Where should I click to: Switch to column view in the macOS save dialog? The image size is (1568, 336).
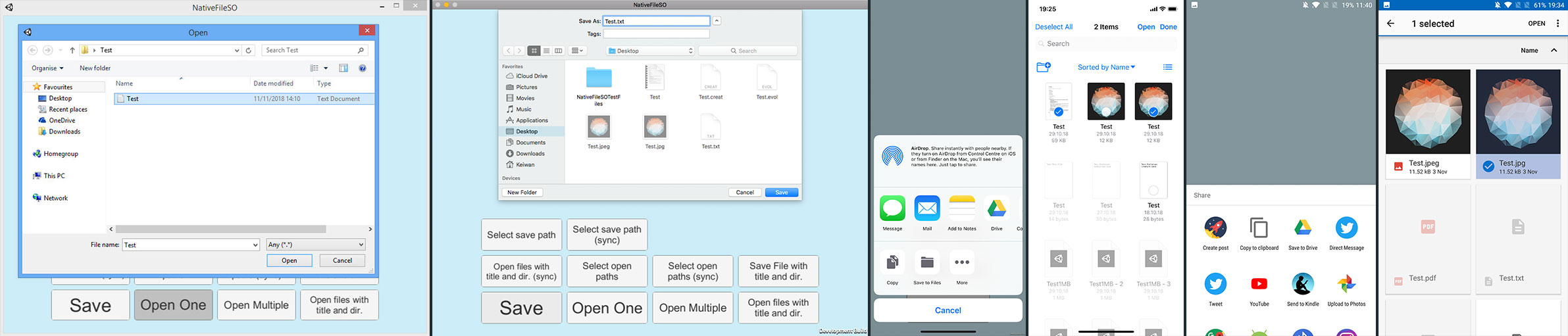point(558,51)
